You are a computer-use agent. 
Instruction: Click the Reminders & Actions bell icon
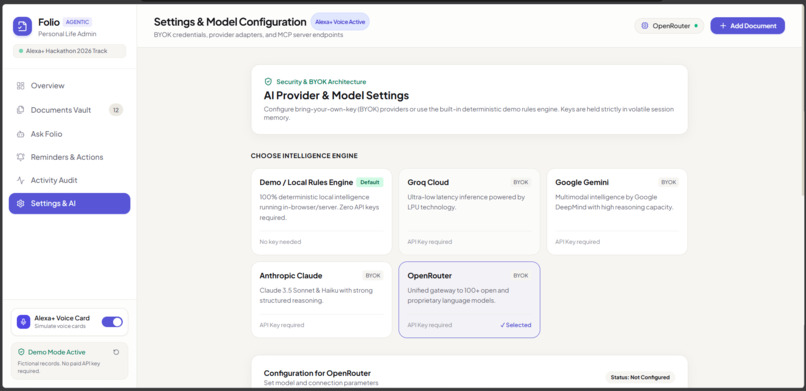(21, 157)
